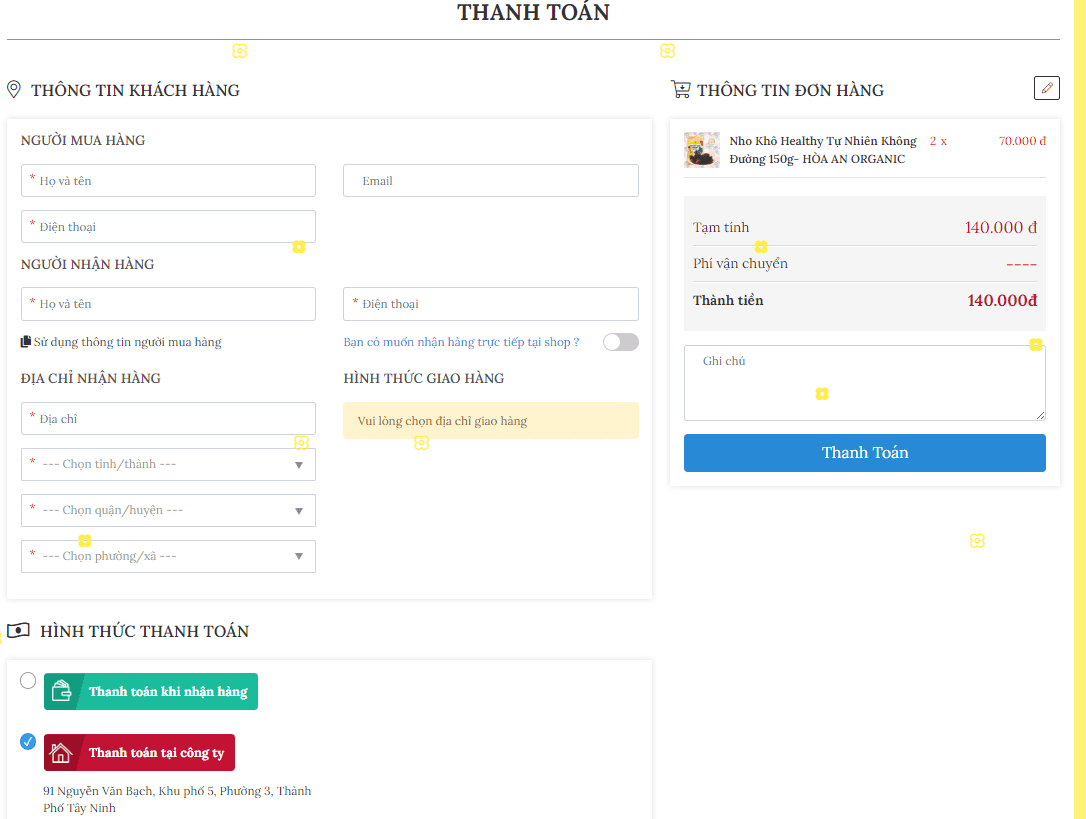This screenshot has width=1086, height=819.
Task: Focus the Địa chỉ address field
Action: pyautogui.click(x=168, y=419)
